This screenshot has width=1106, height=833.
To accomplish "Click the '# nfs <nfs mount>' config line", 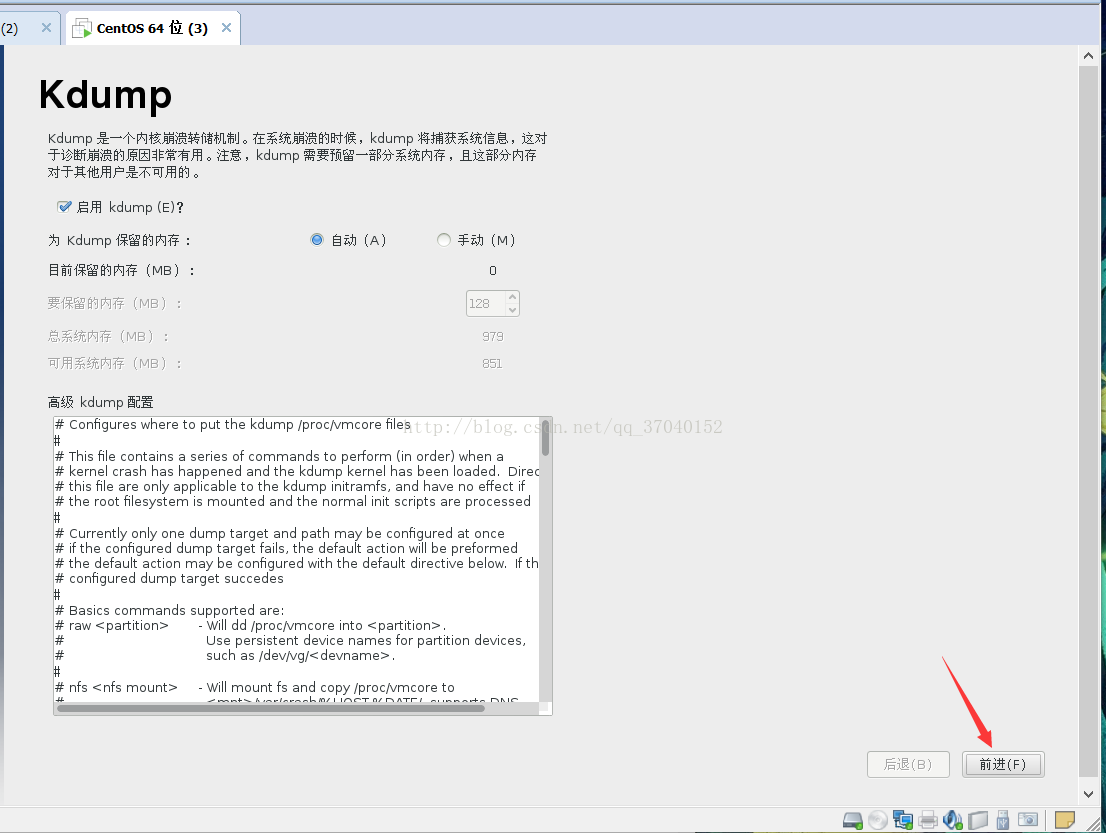I will [x=255, y=687].
